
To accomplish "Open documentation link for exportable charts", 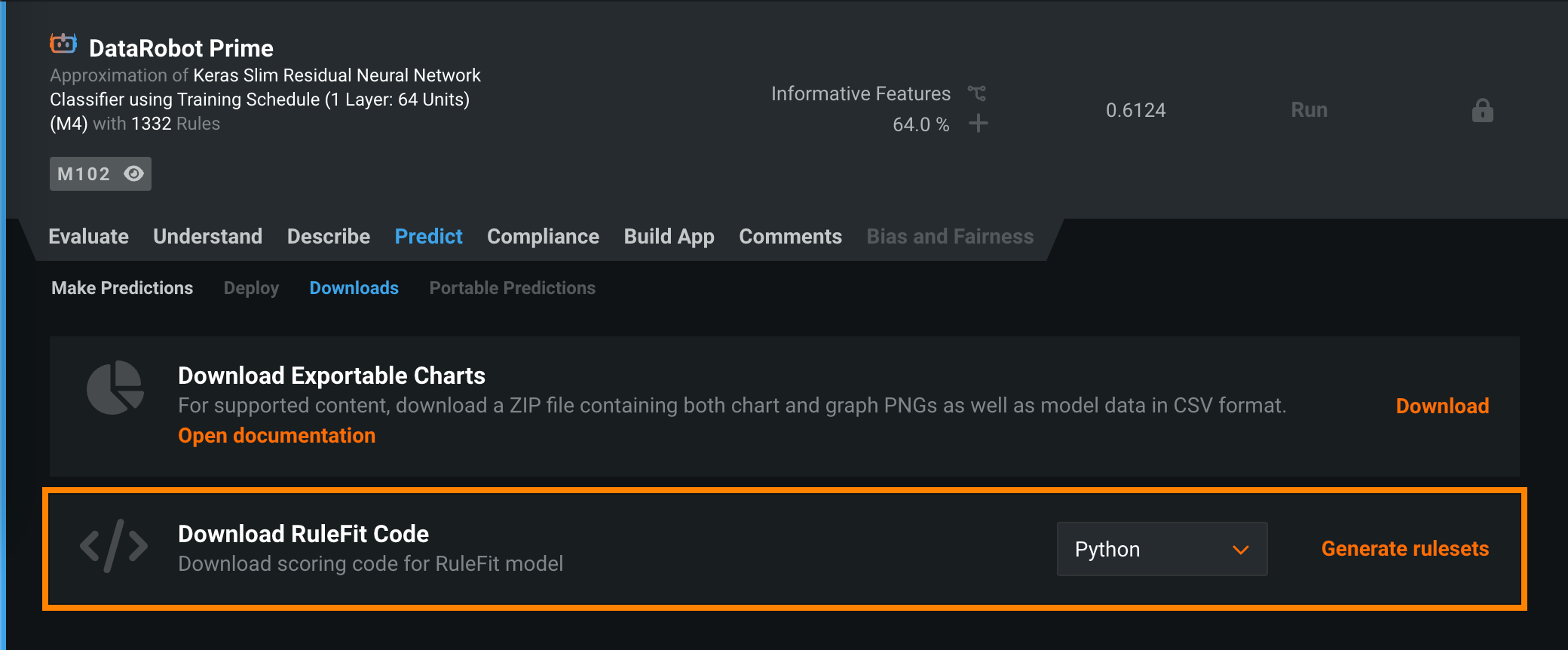I will point(277,436).
